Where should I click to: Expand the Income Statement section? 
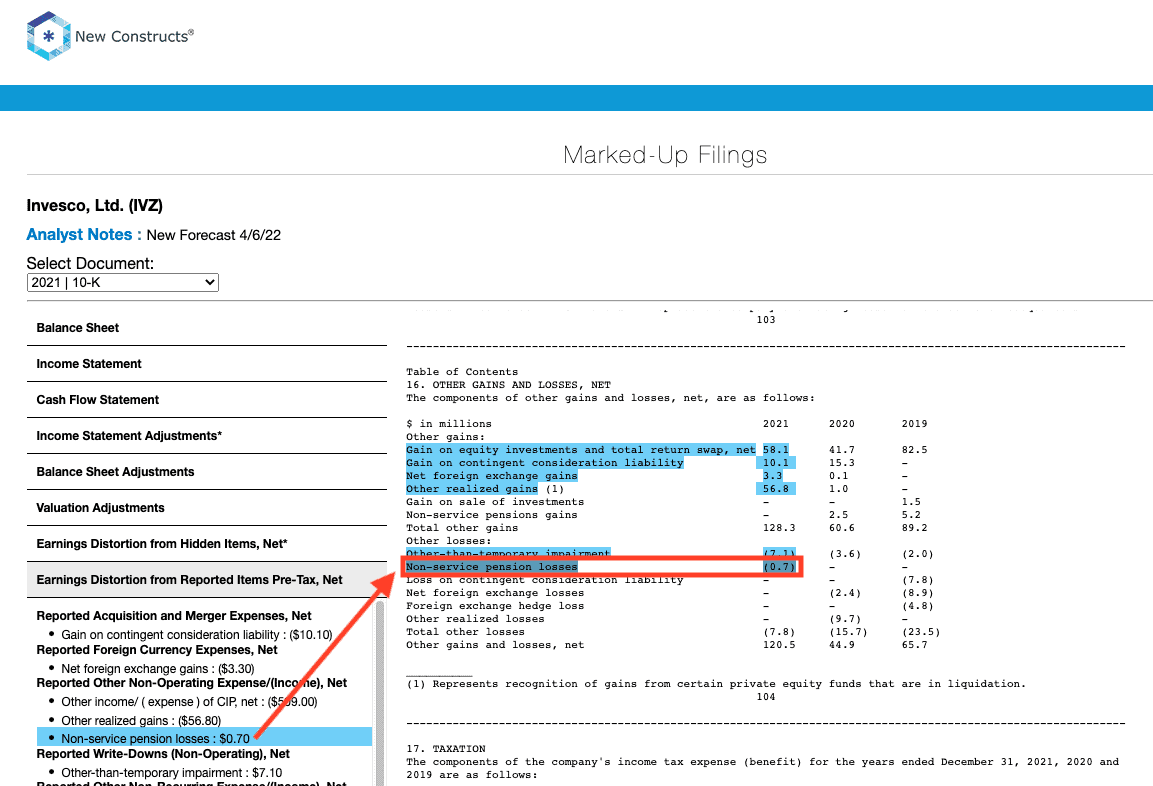pyautogui.click(x=207, y=364)
